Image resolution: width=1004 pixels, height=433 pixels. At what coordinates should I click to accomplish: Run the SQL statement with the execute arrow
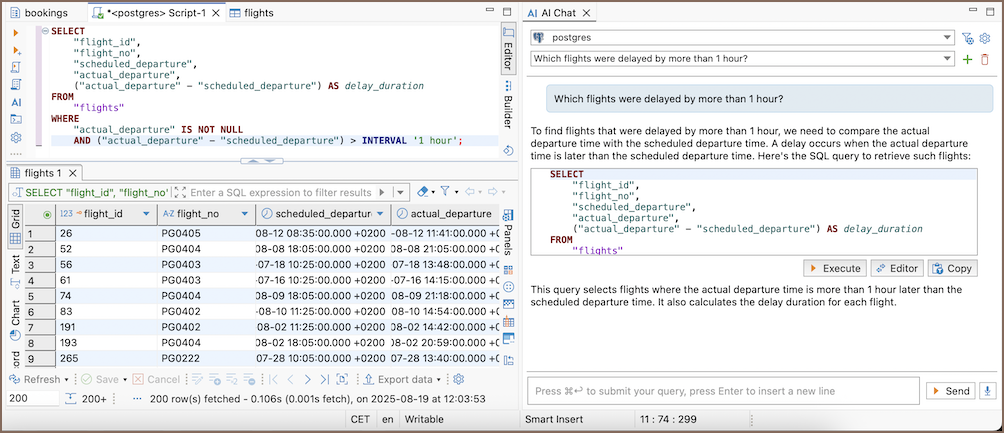click(16, 33)
